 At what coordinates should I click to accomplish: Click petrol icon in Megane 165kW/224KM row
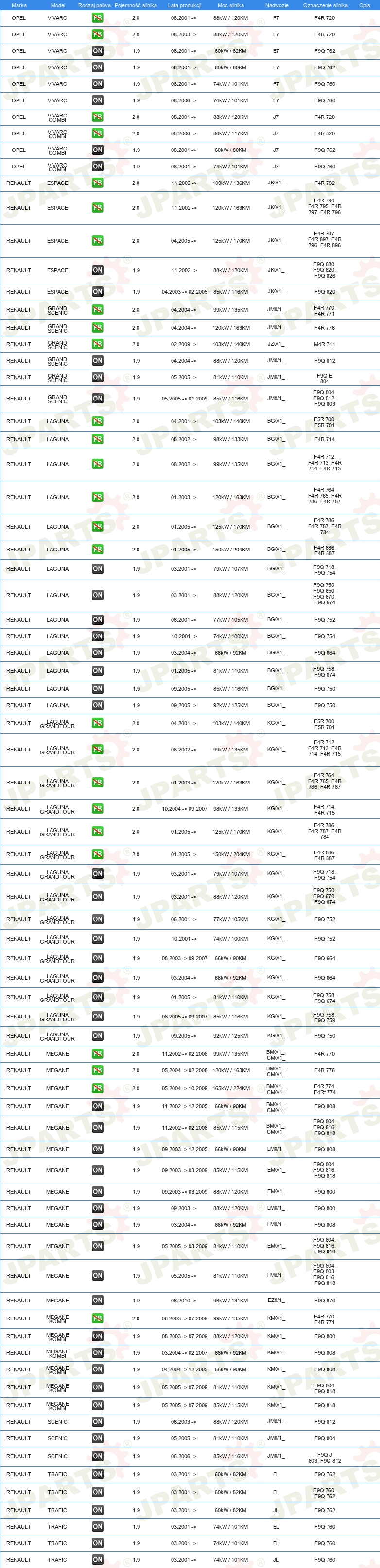(98, 1088)
